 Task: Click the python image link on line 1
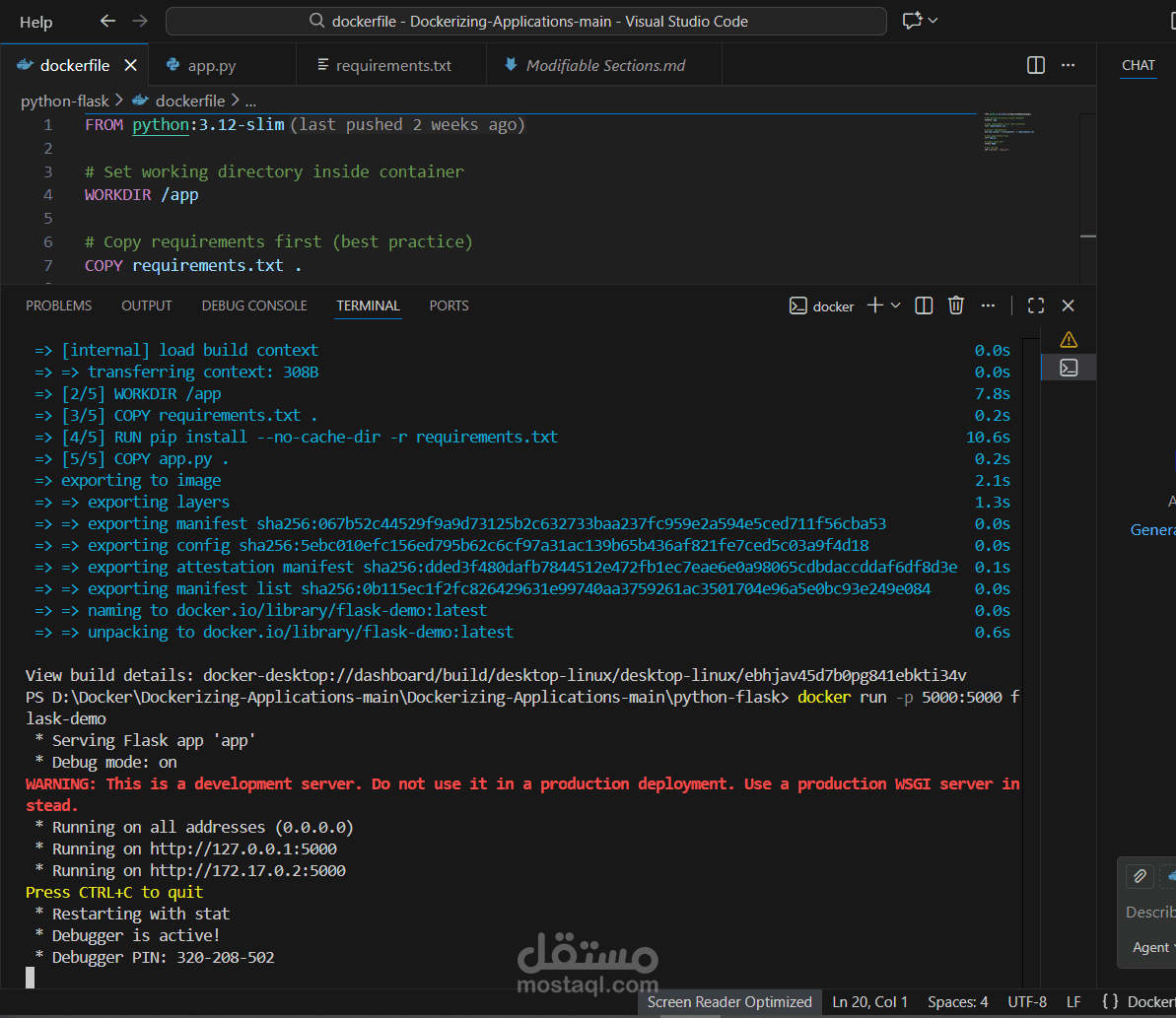[x=161, y=124]
